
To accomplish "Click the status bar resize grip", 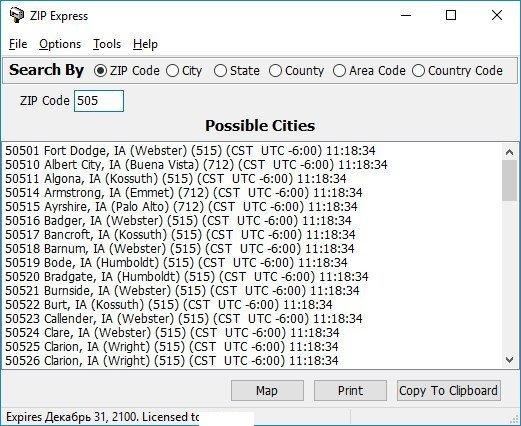I will tap(514, 419).
